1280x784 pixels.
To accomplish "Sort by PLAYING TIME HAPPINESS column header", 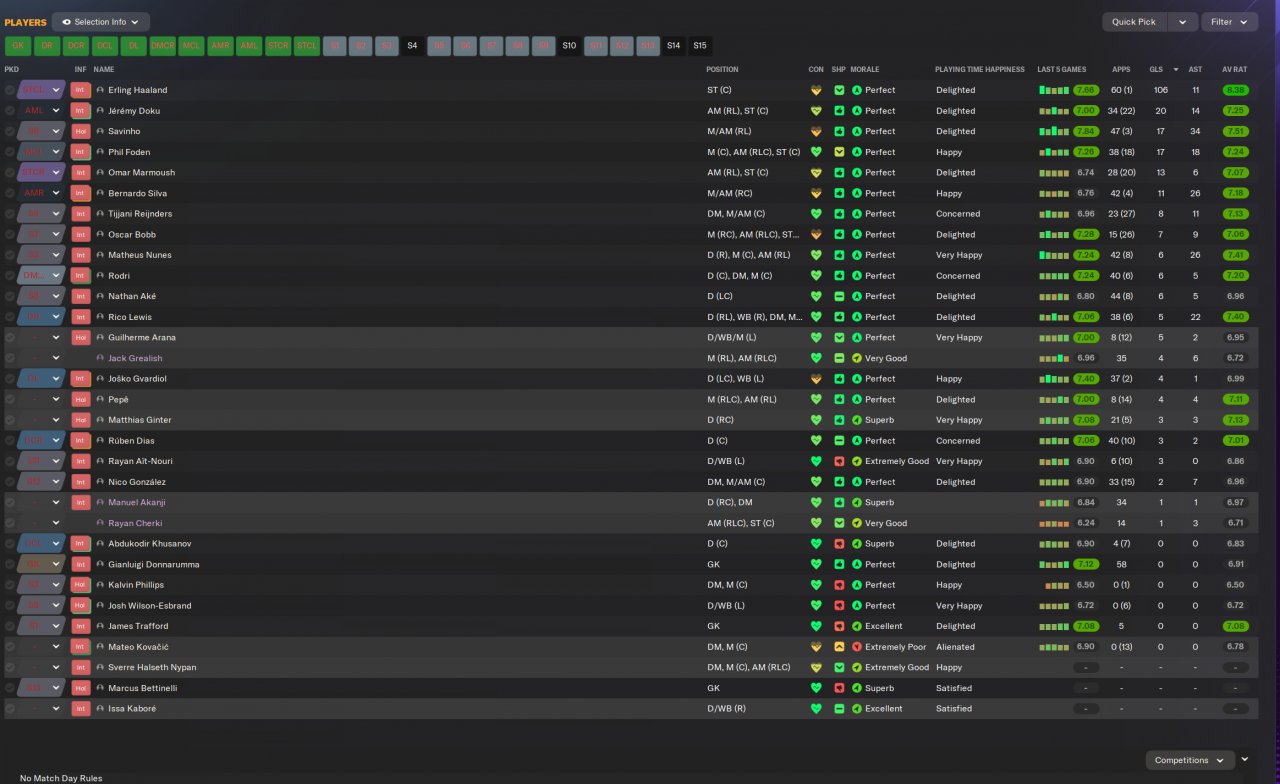I will tap(980, 70).
